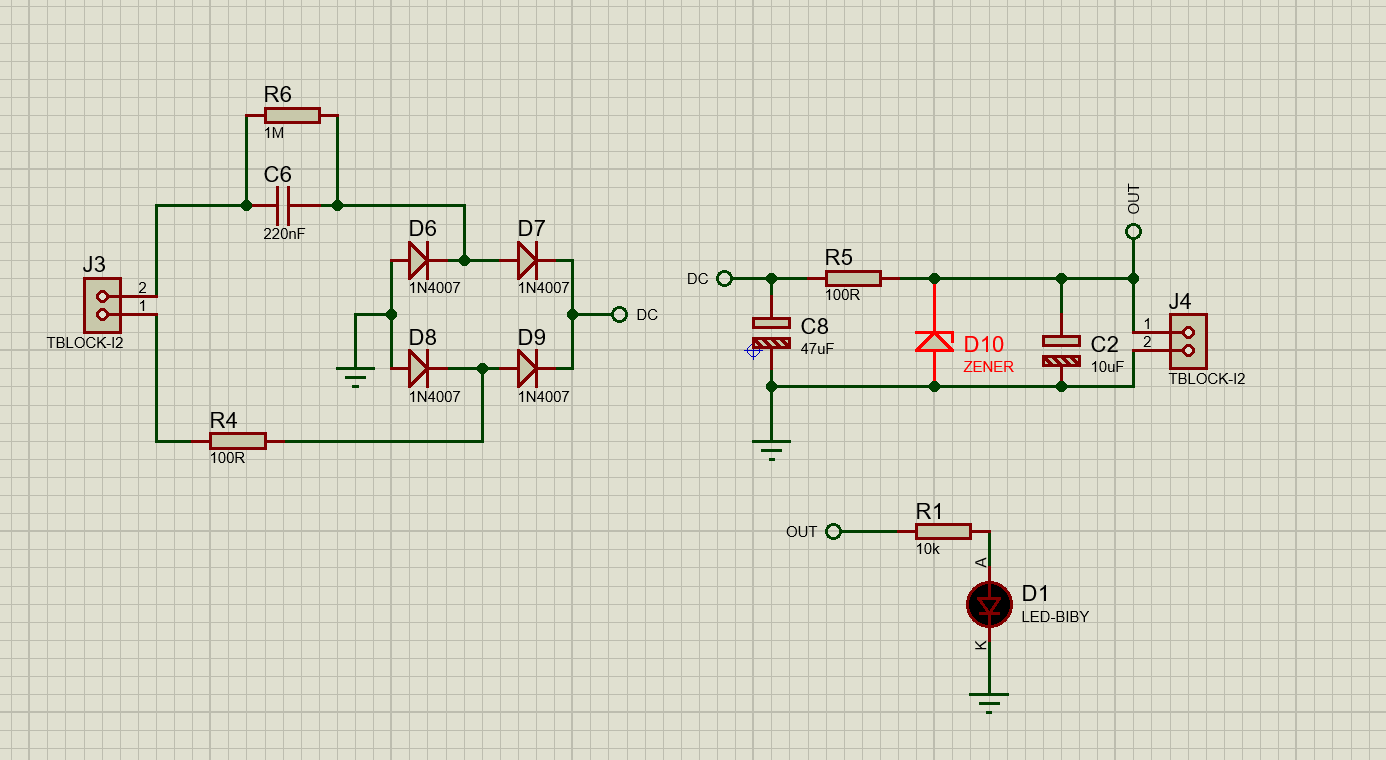Click the 220nF value label
Image resolution: width=1386 pixels, height=760 pixels.
pyautogui.click(x=284, y=234)
